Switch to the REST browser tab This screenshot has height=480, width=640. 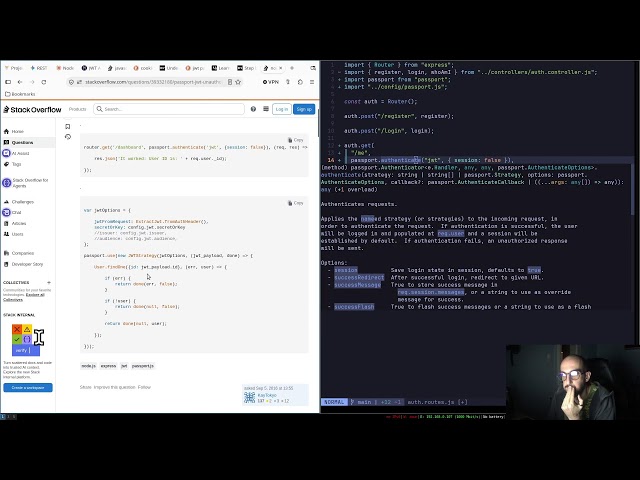39,68
